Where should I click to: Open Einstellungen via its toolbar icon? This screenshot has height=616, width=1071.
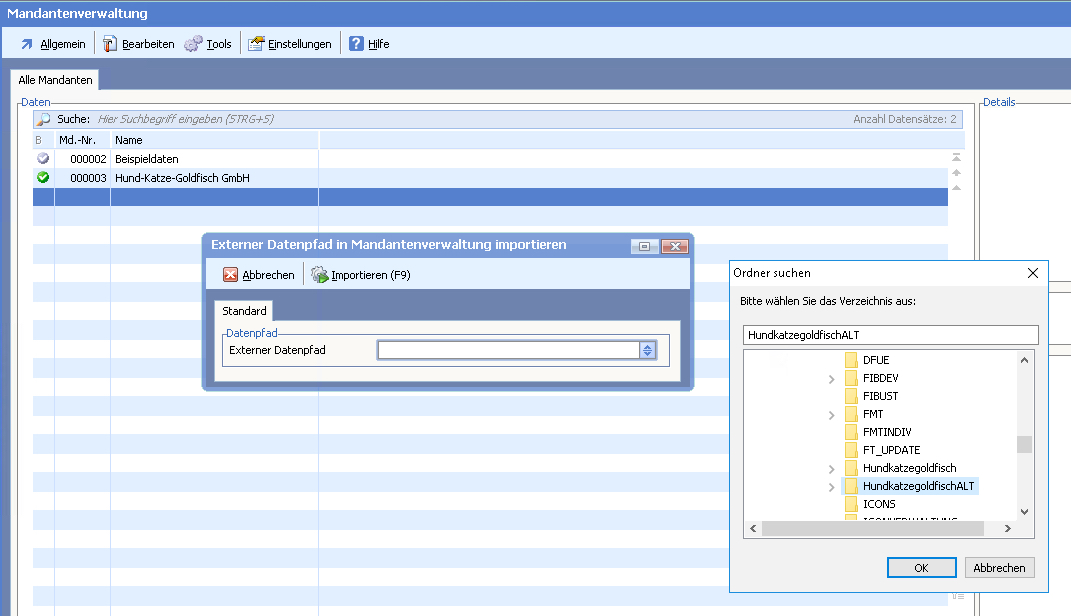click(x=256, y=44)
